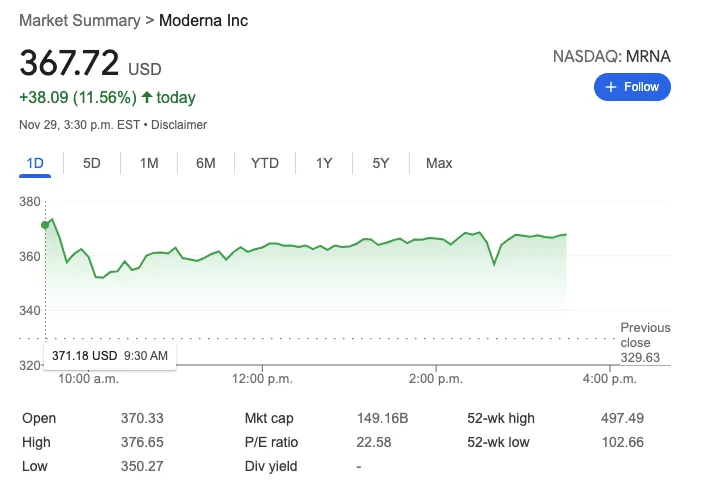
Task: Open the YTD chart tab
Action: (x=265, y=163)
